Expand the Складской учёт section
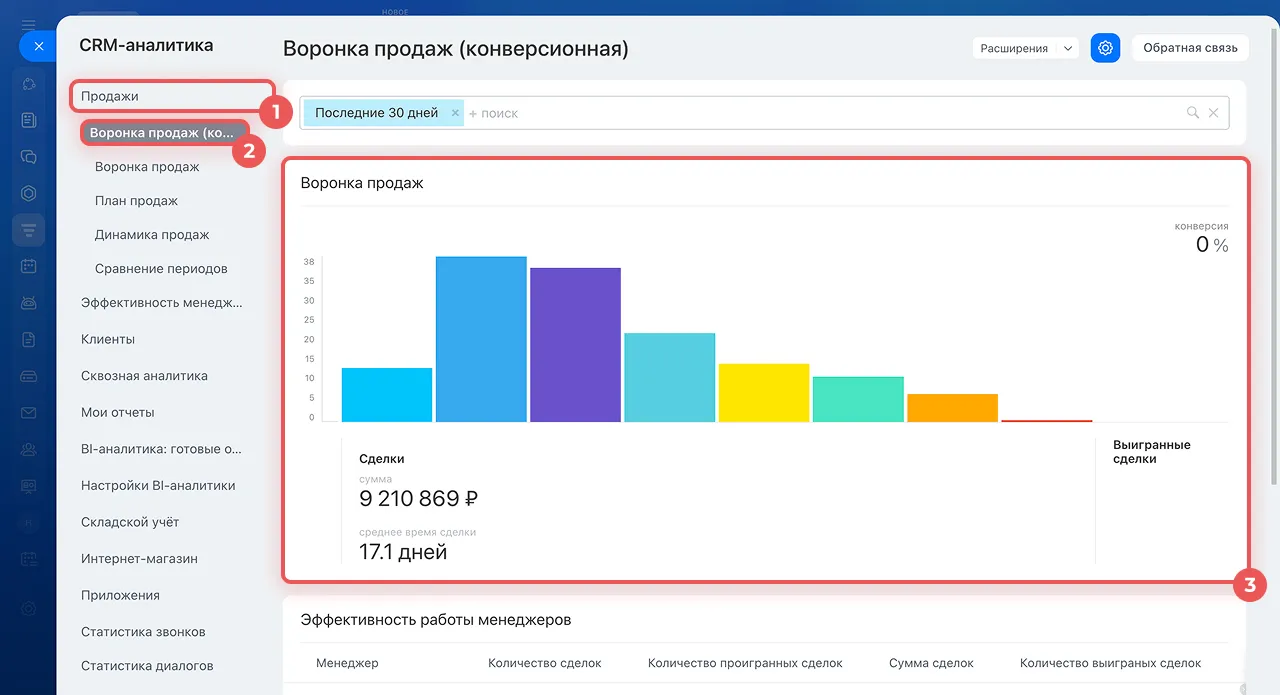The width and height of the screenshot is (1280, 695). (130, 522)
